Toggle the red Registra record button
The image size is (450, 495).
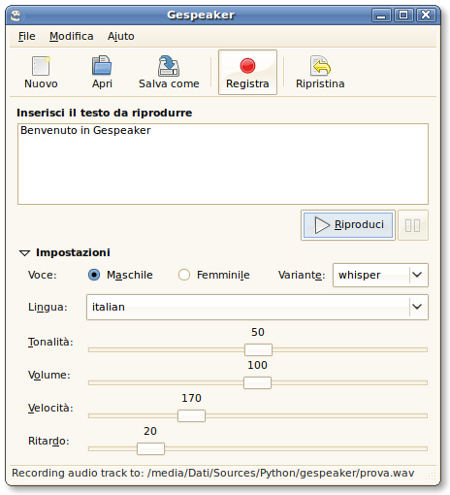[247, 72]
